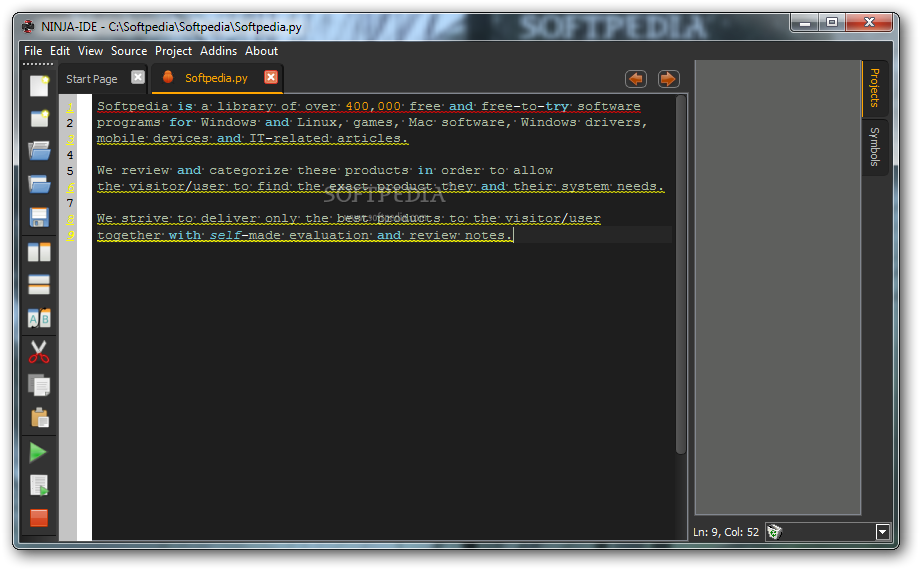Split editor horizontally icon

(x=39, y=285)
